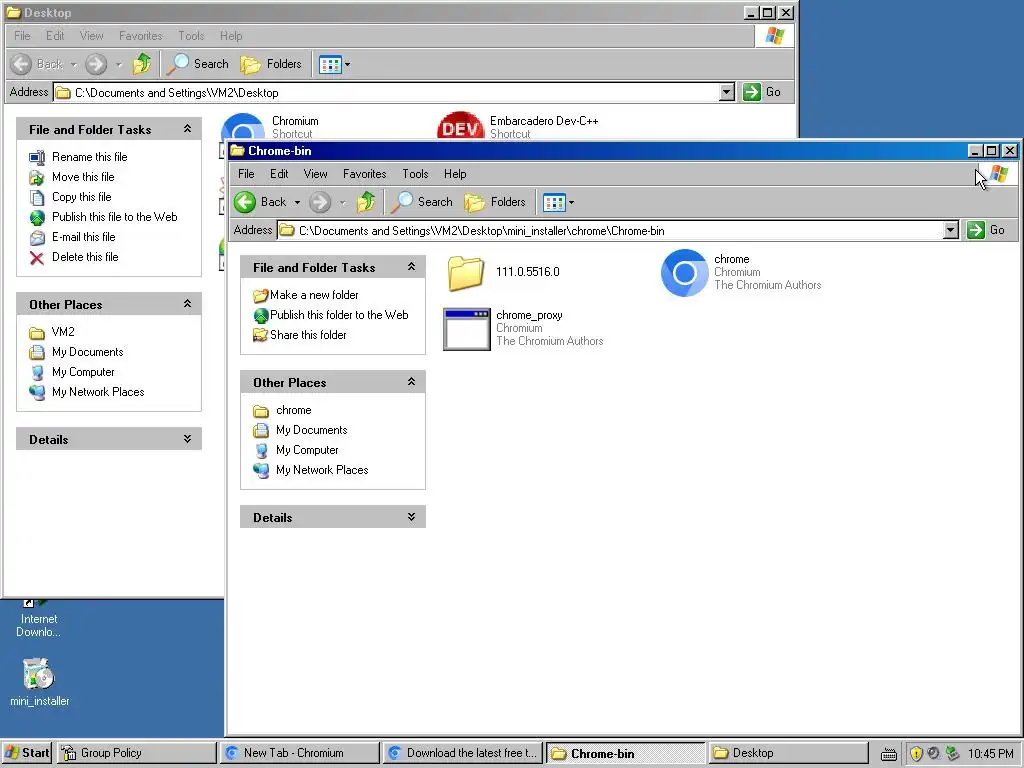Open My Documents in Desktop window sidebar
The width and height of the screenshot is (1024, 768).
88,352
